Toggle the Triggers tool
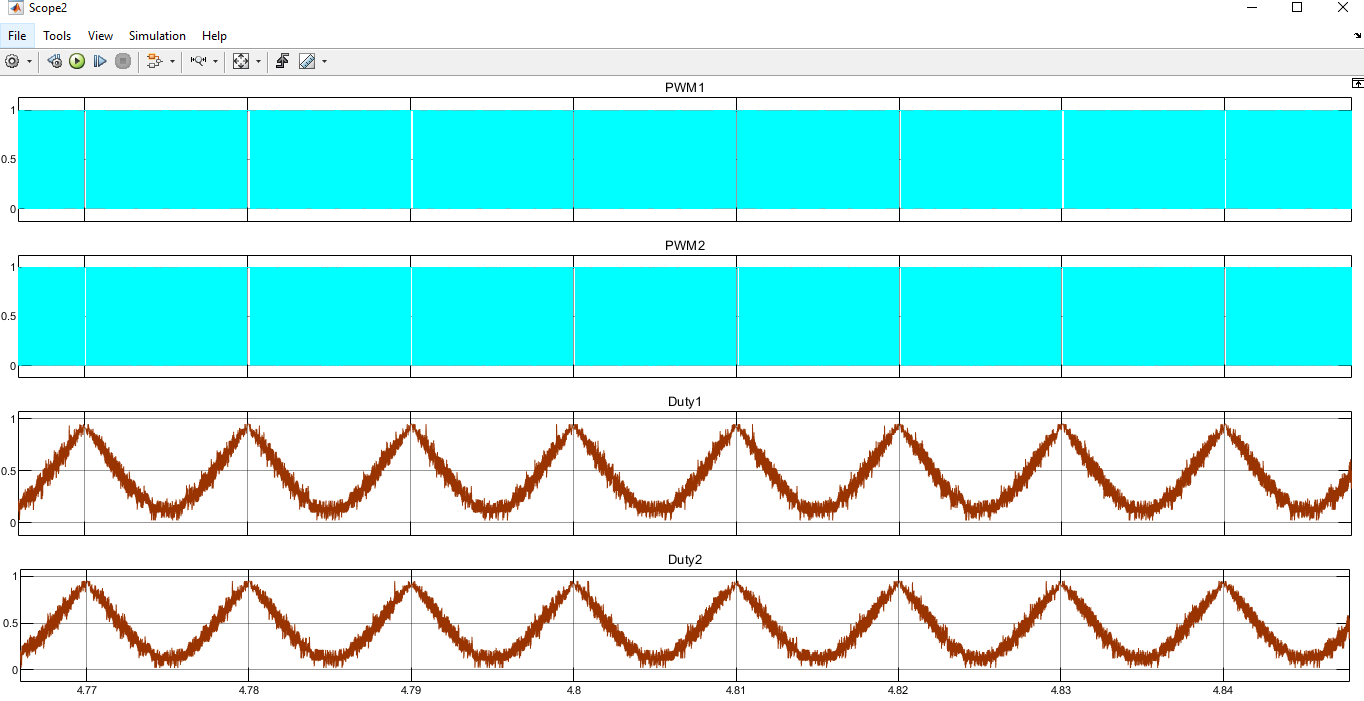This screenshot has width=1364, height=701. pos(283,61)
